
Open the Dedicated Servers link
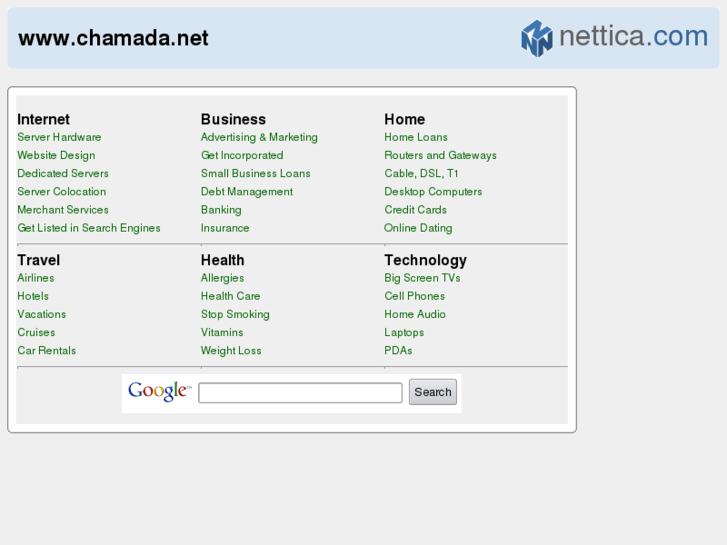[63, 173]
